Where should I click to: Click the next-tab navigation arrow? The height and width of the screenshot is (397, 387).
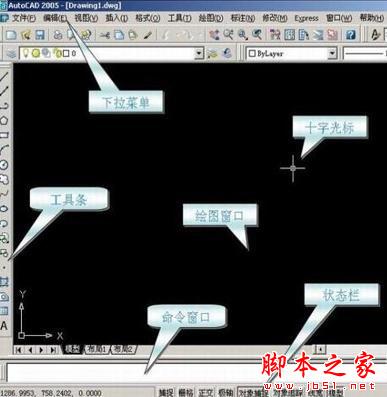[41, 350]
